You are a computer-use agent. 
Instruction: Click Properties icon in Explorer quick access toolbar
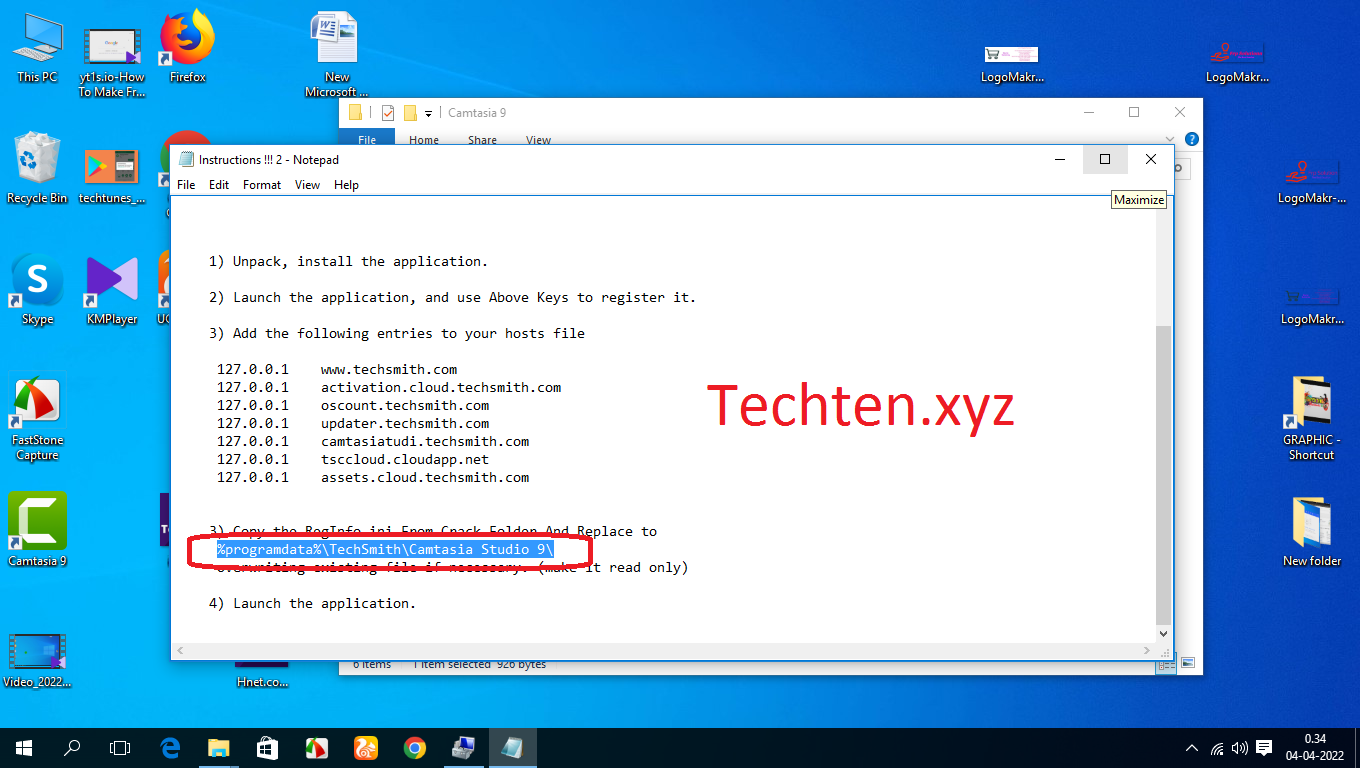pos(388,113)
